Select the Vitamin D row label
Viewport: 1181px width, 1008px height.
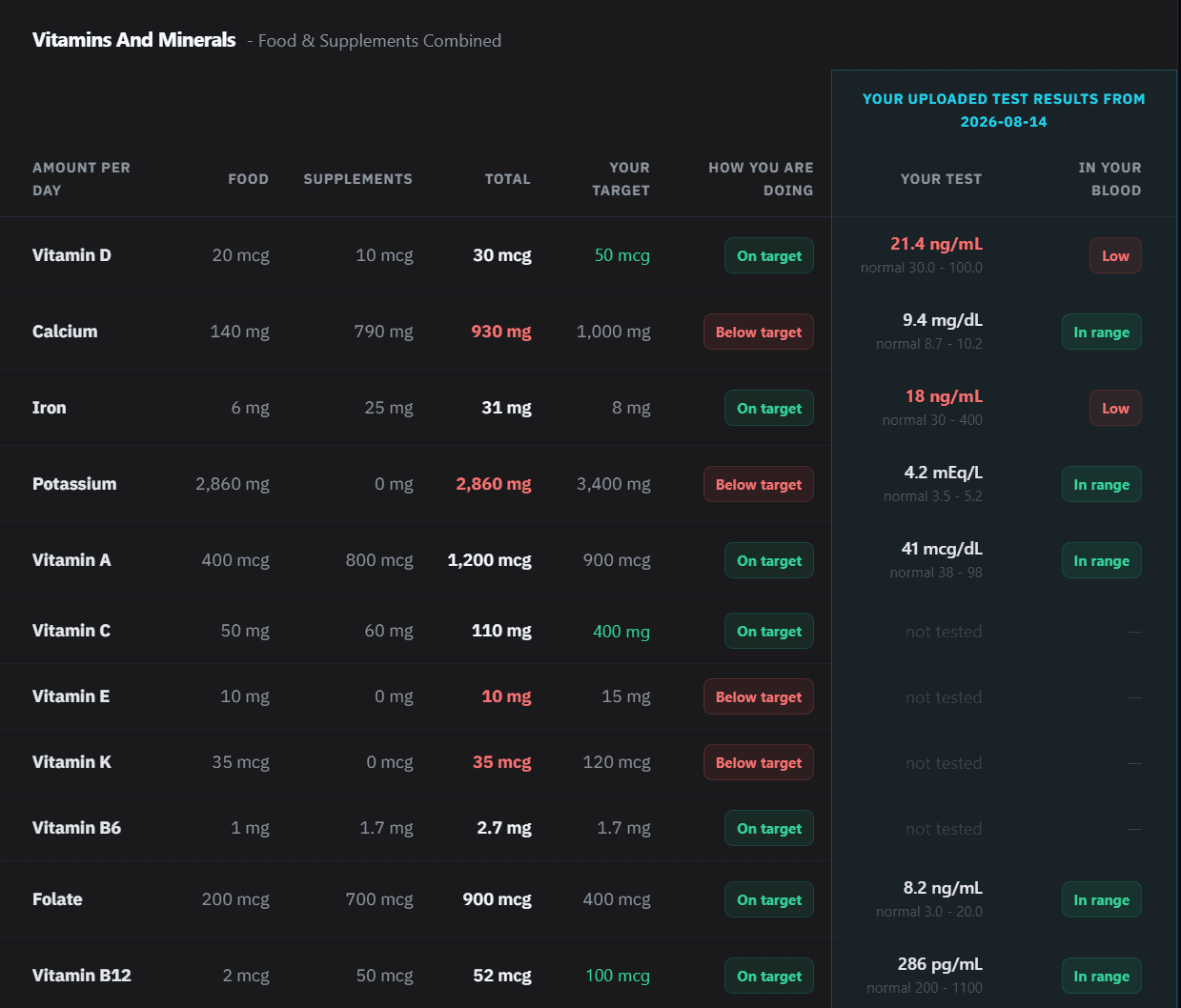point(72,255)
